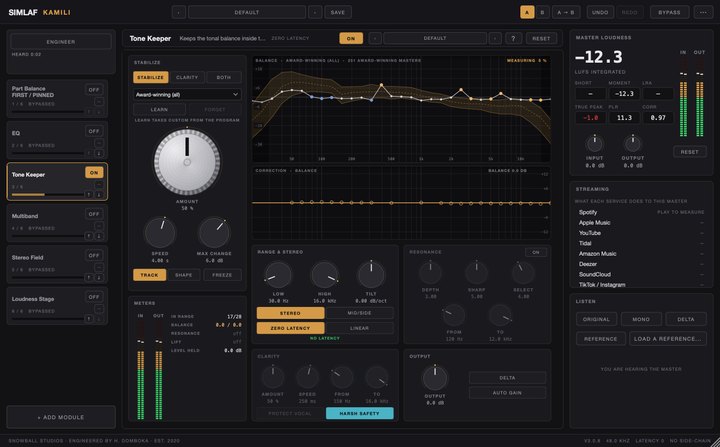
Task: Turn on the EQ module
Action: (x=94, y=131)
